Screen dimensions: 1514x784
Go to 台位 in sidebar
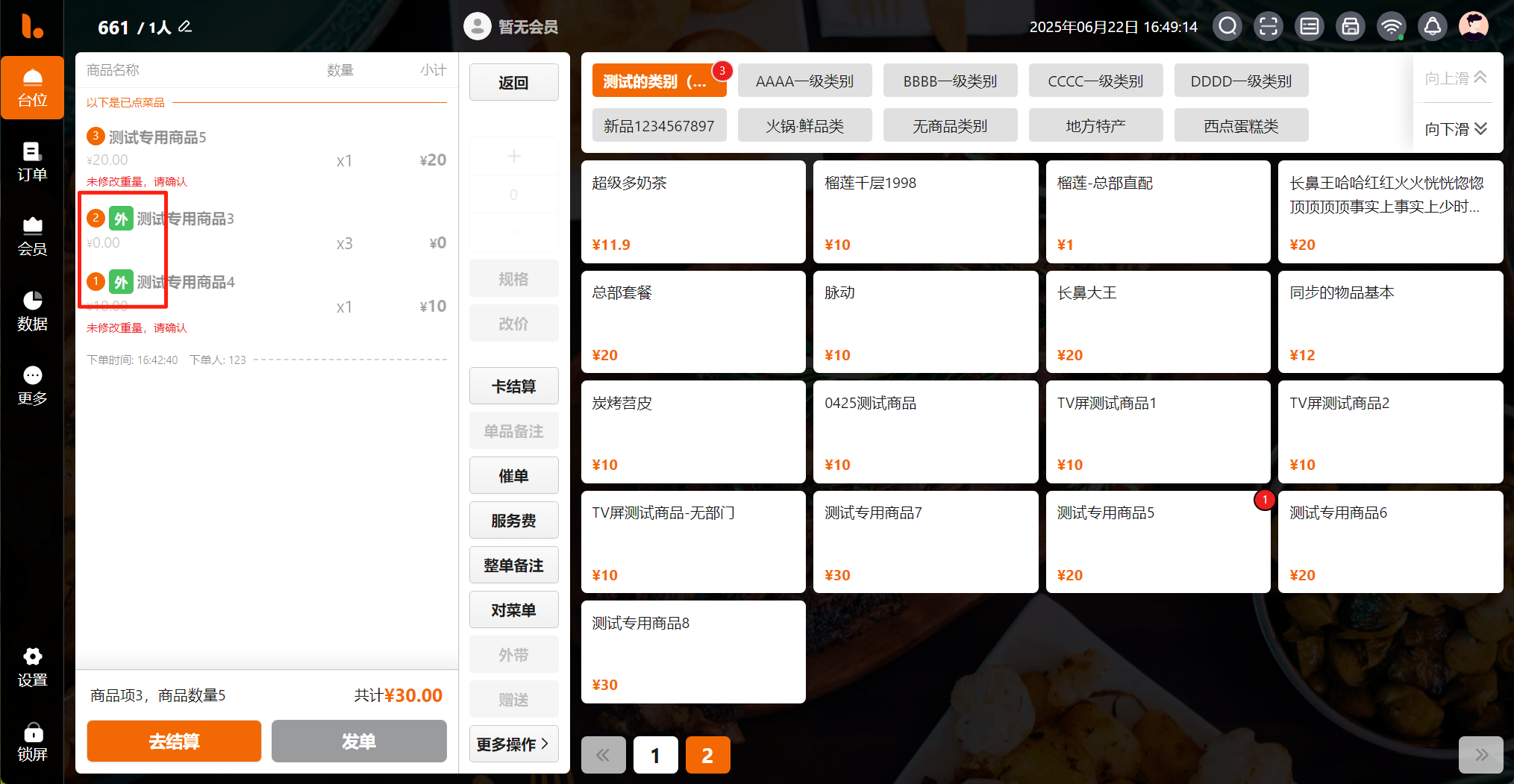click(32, 87)
